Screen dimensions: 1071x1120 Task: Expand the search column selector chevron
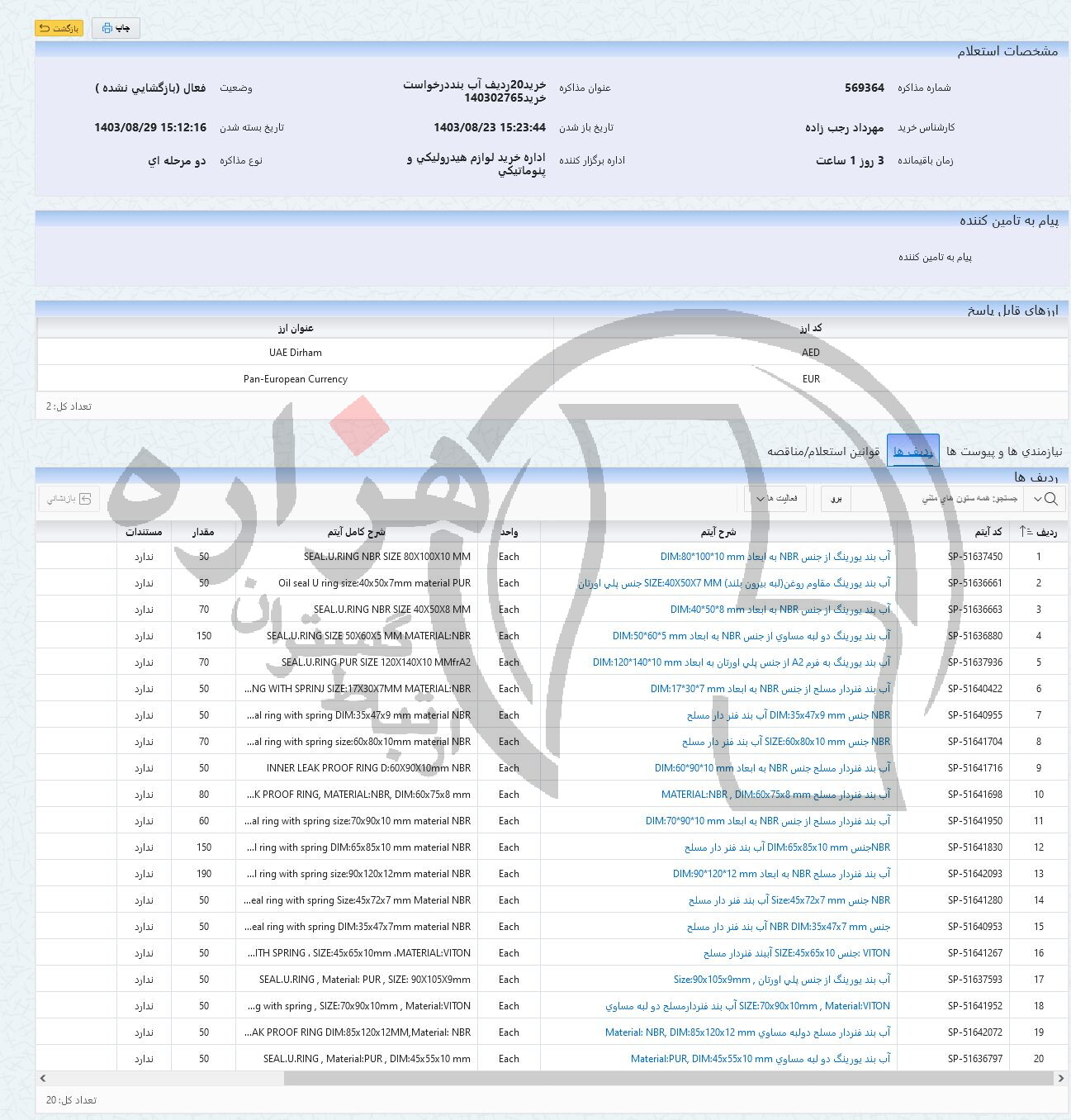click(1037, 499)
